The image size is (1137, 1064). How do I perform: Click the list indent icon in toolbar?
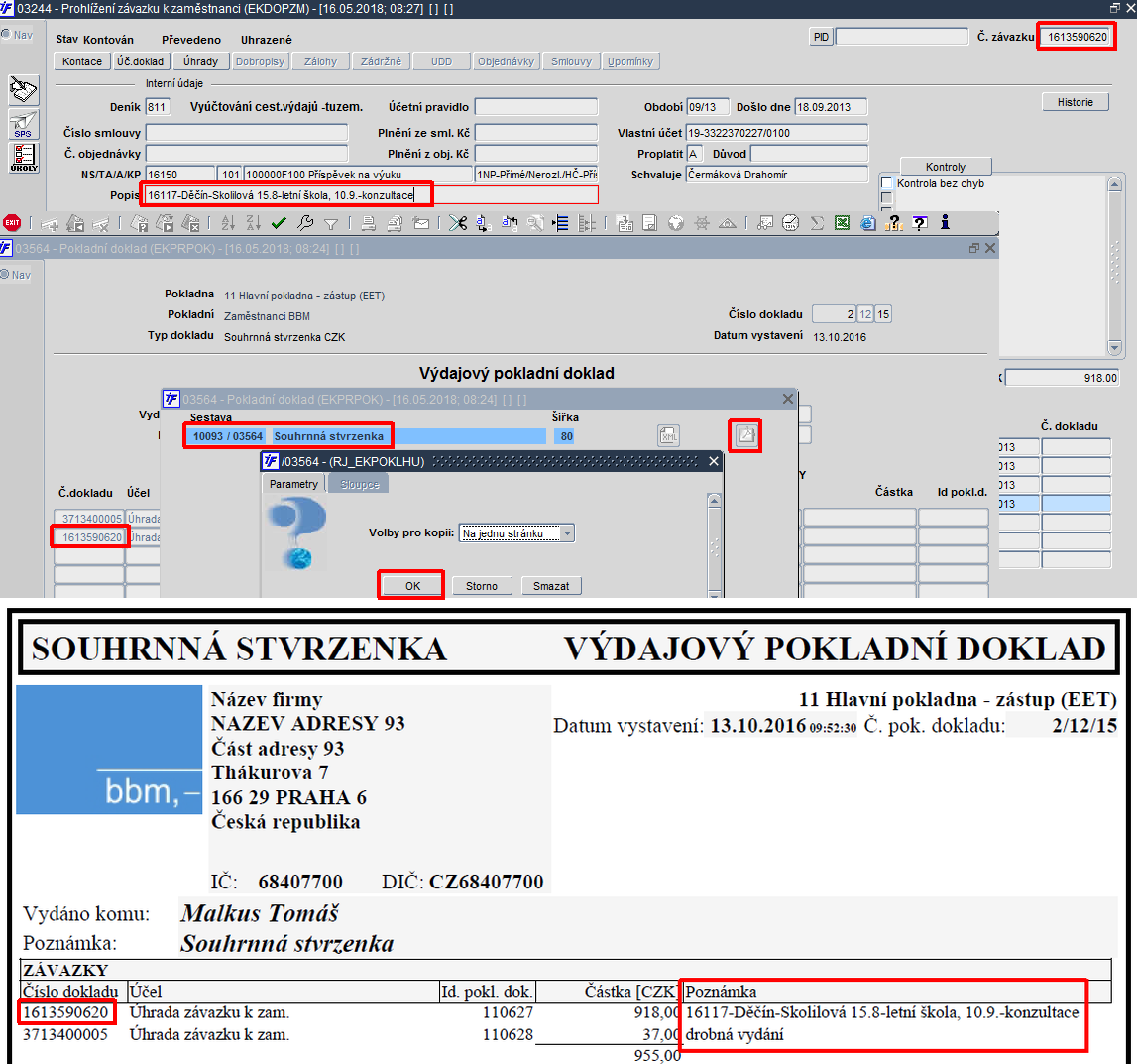tap(560, 223)
